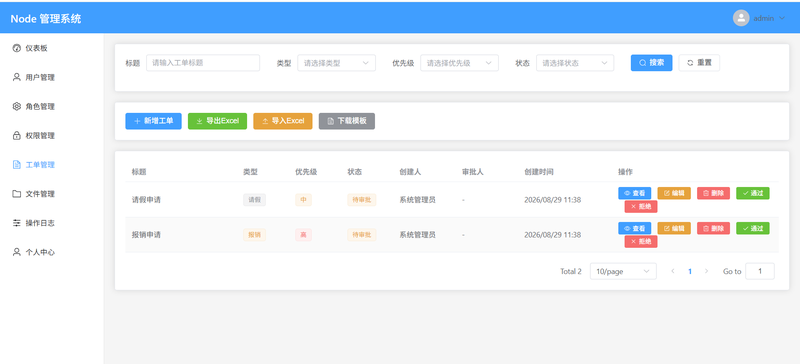The image size is (800, 364).
Task: Click the 待审批 status of 报销申请
Action: [x=362, y=235]
